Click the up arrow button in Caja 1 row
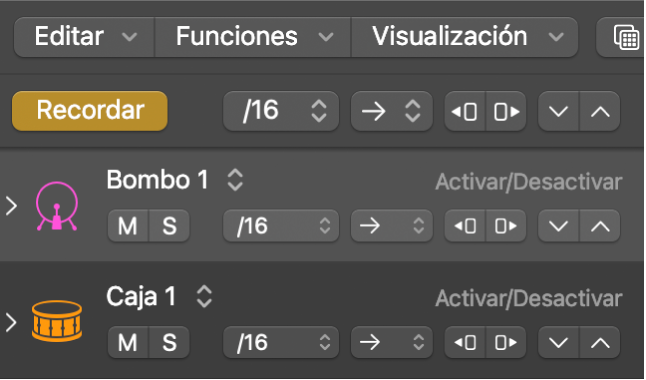The height and width of the screenshot is (380, 646). pos(600,342)
